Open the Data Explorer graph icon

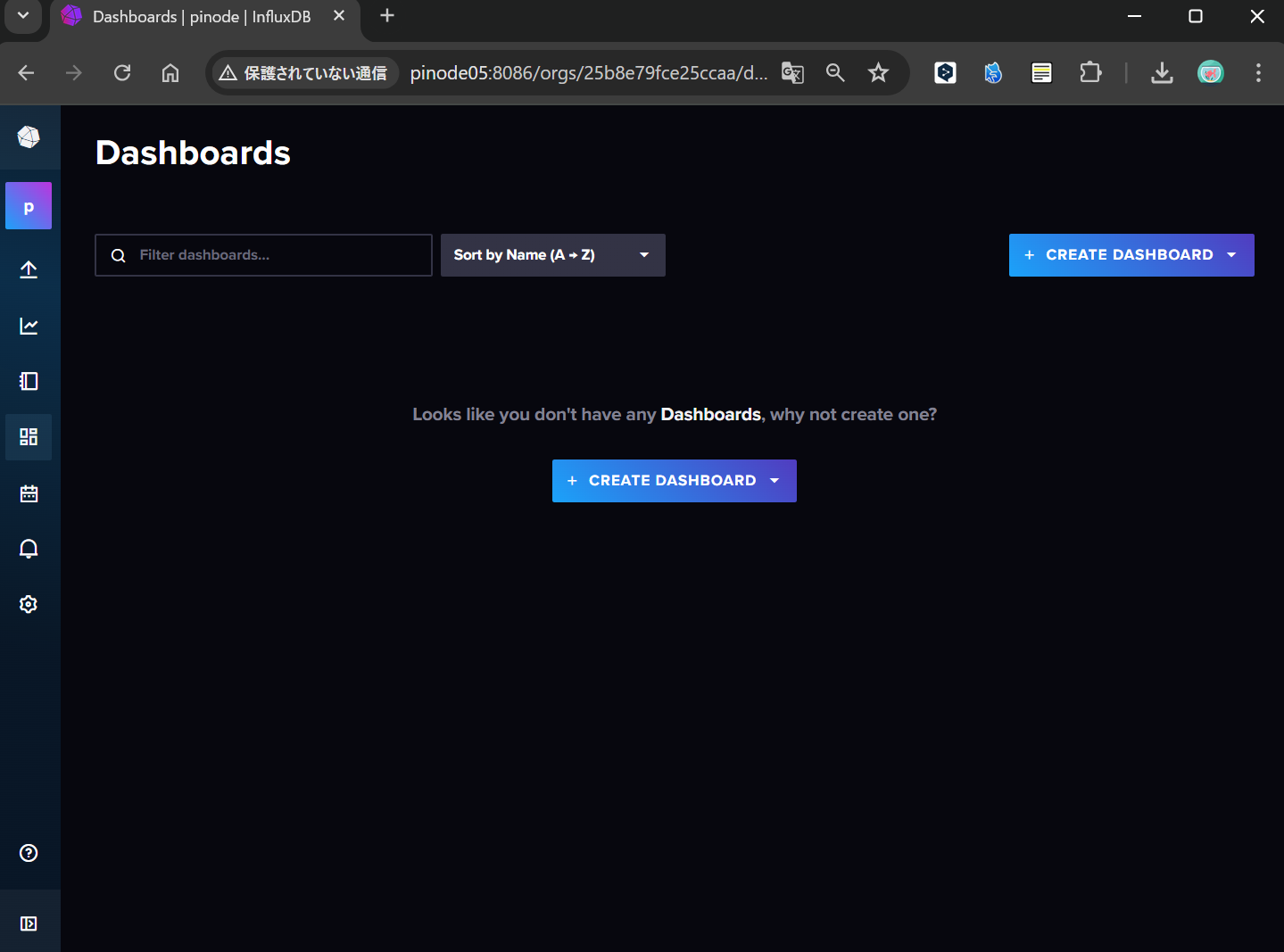point(29,326)
